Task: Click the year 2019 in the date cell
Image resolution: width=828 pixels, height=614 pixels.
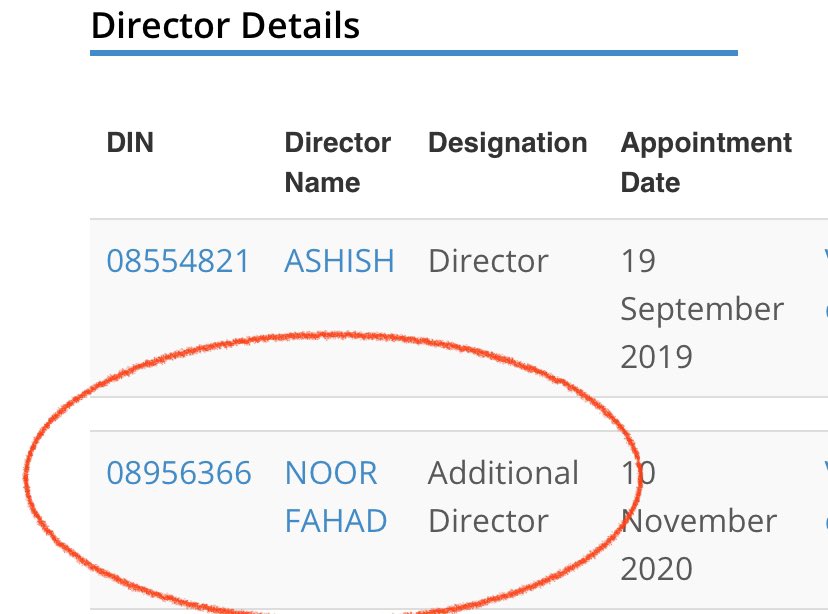Action: pyautogui.click(x=656, y=357)
